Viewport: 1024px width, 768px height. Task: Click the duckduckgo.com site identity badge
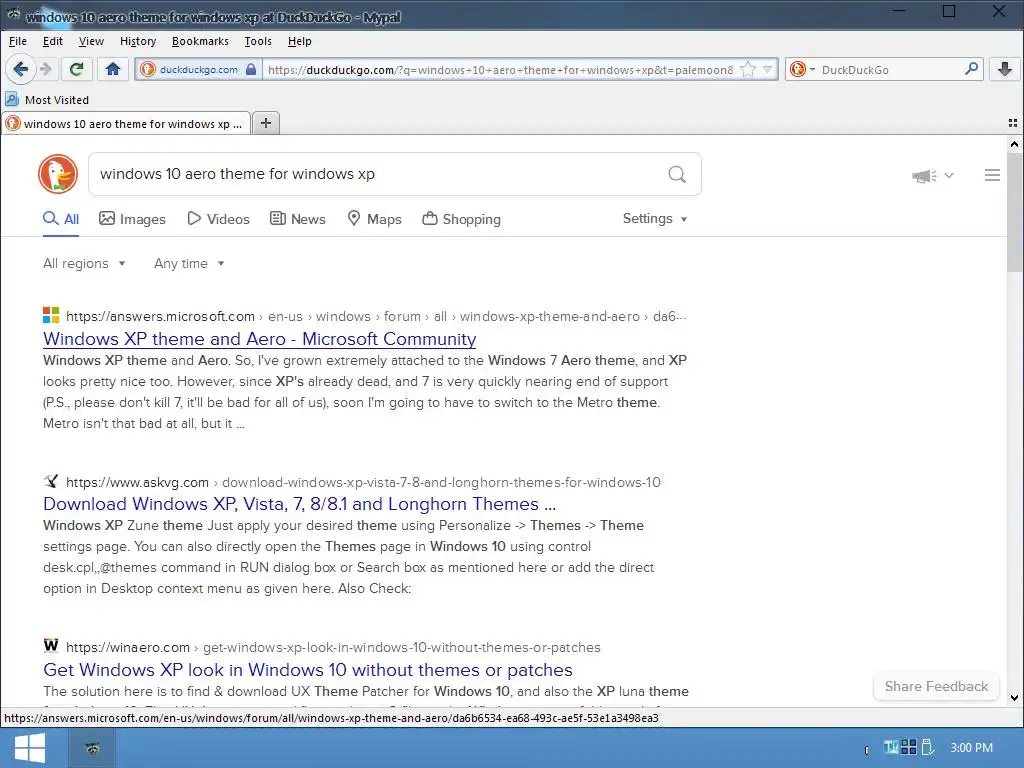[x=199, y=69]
